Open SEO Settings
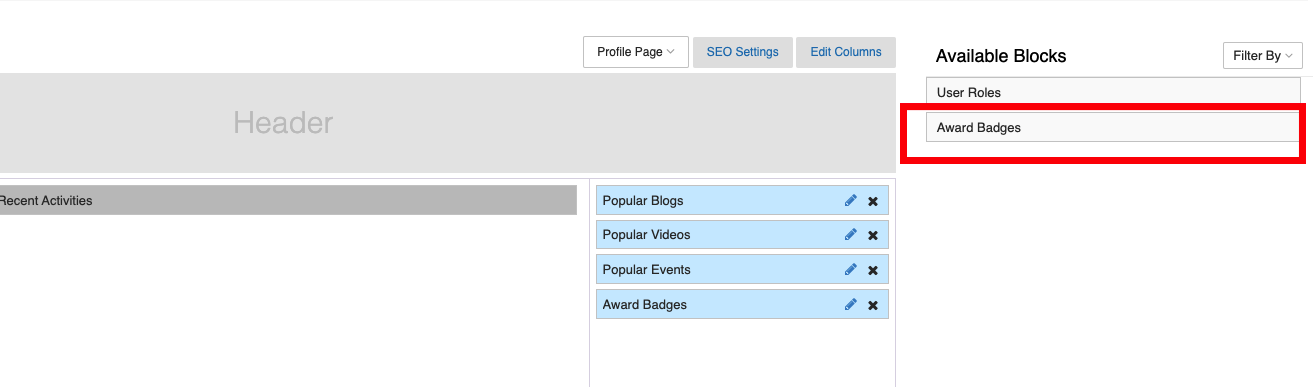The height and width of the screenshot is (387, 1315). pyautogui.click(x=742, y=52)
